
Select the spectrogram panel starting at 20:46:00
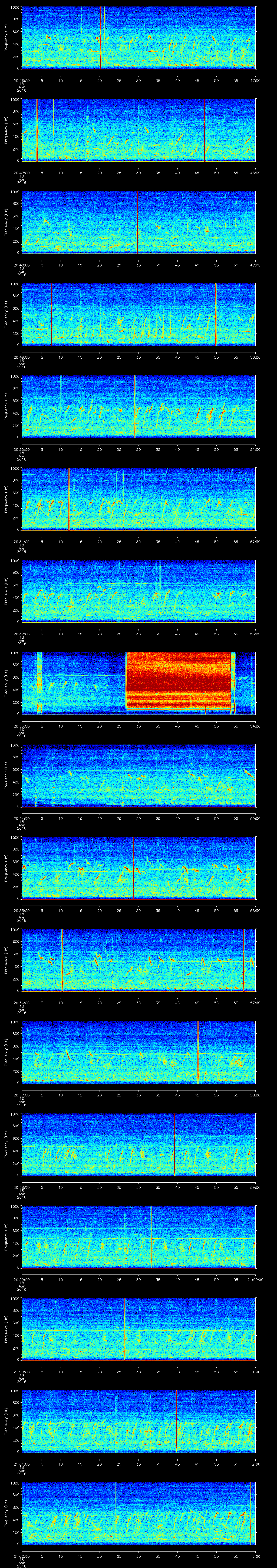(x=138, y=38)
